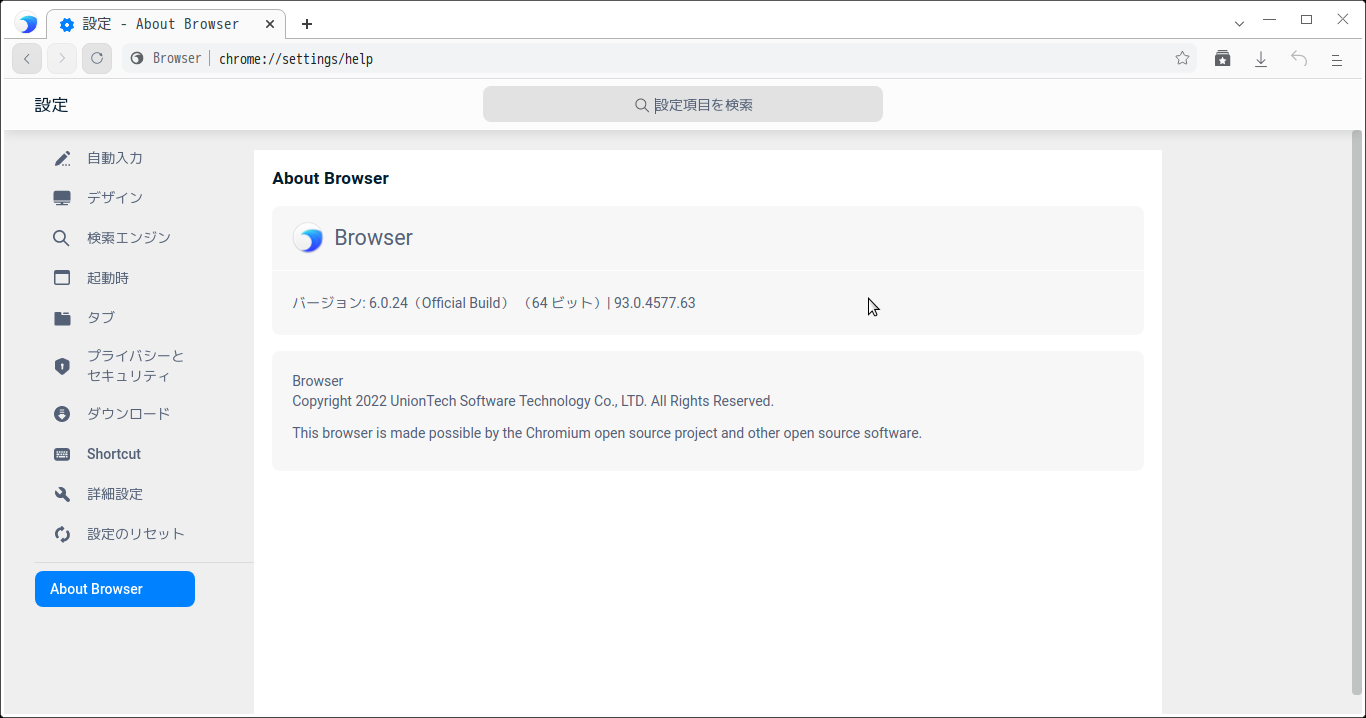This screenshot has width=1366, height=718.
Task: Click the shield icon for プライバシーとセキュリティ
Action: coord(62,366)
